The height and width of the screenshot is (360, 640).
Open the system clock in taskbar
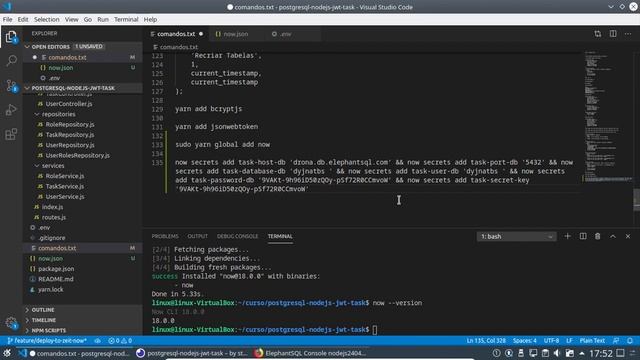pyautogui.click(x=601, y=353)
